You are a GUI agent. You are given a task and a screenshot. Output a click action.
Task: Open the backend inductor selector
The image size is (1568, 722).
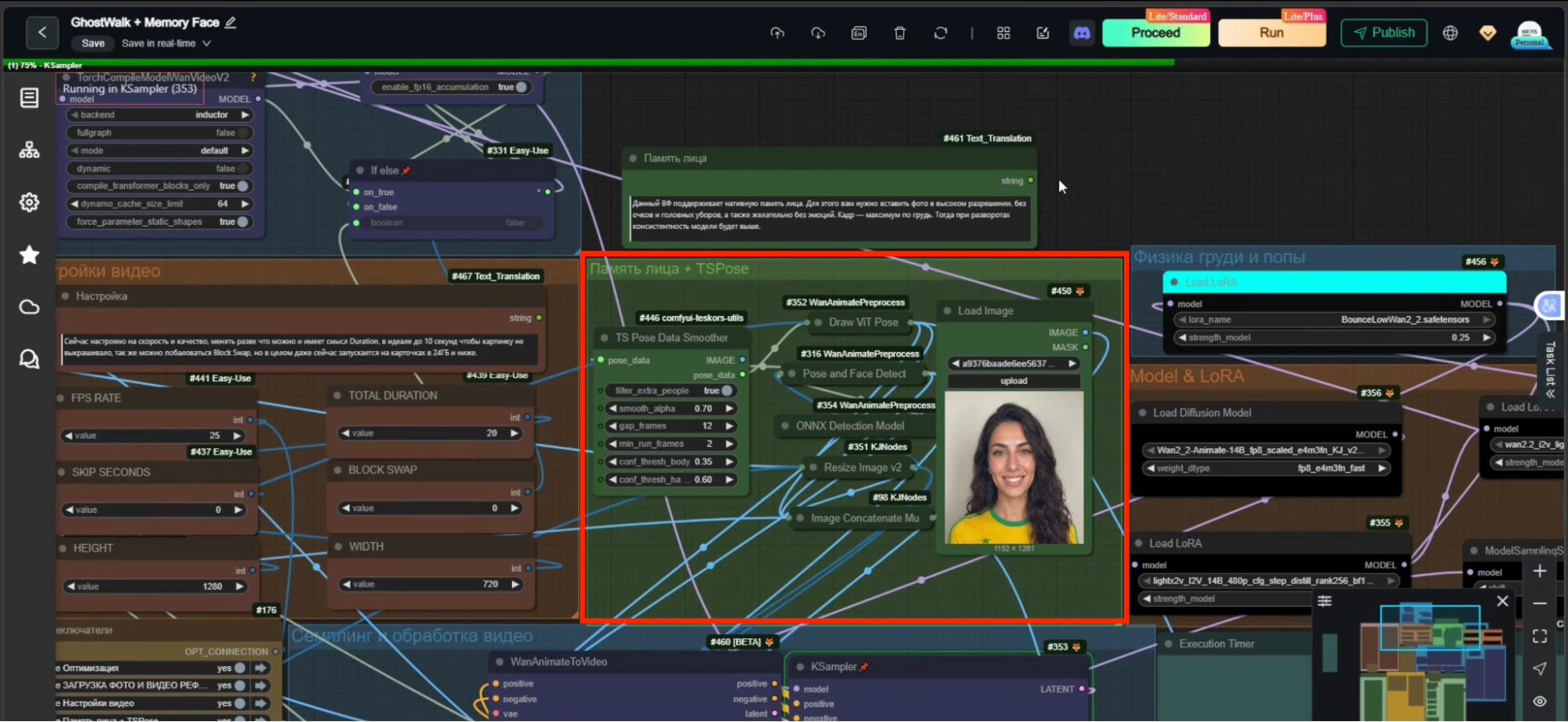coord(160,114)
